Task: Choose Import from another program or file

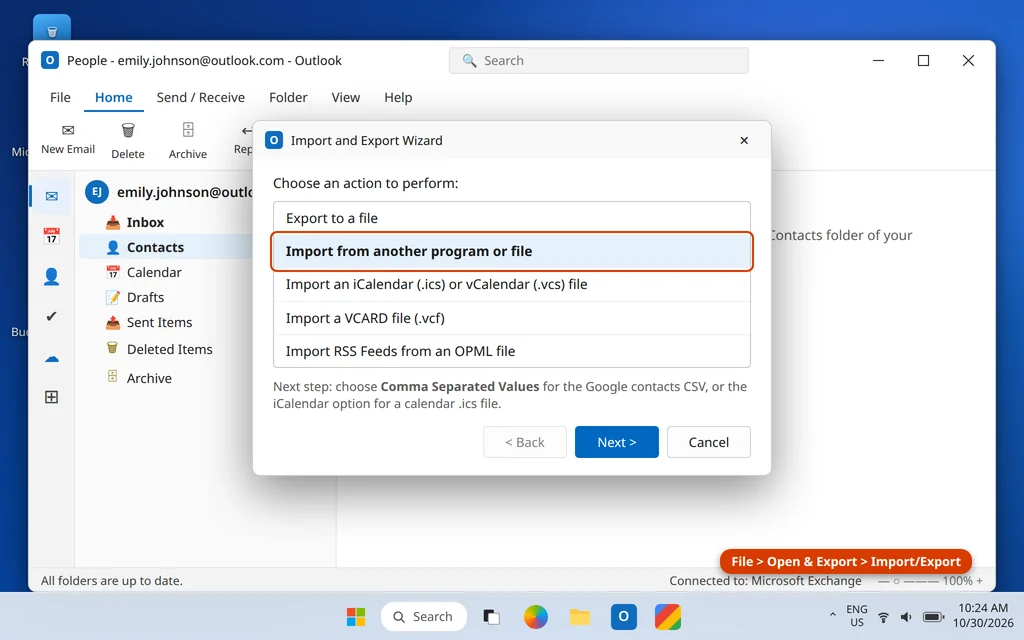Action: (x=511, y=251)
